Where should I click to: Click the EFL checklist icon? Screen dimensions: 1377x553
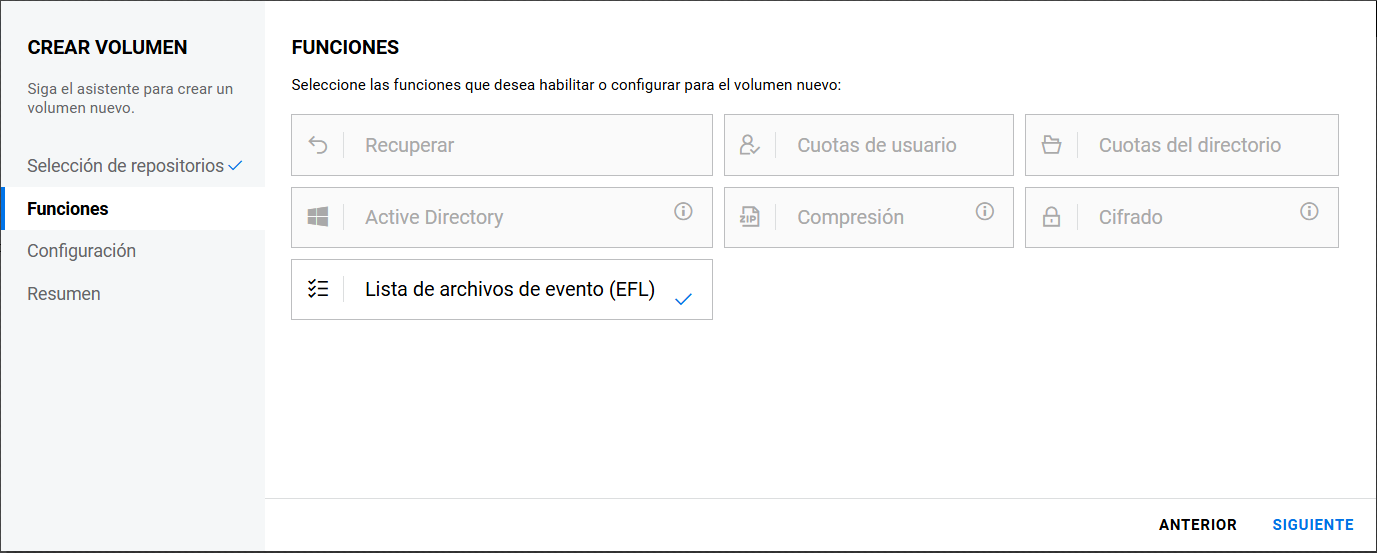(318, 290)
